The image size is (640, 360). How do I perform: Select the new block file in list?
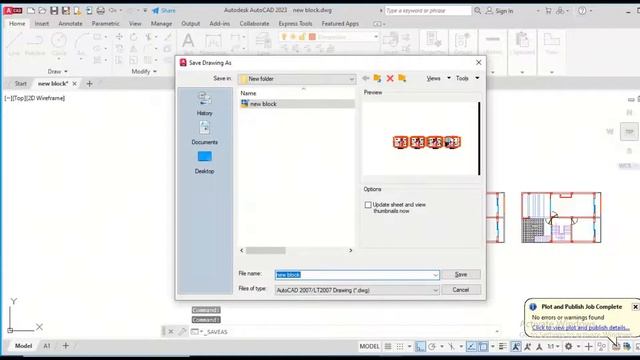pos(297,104)
